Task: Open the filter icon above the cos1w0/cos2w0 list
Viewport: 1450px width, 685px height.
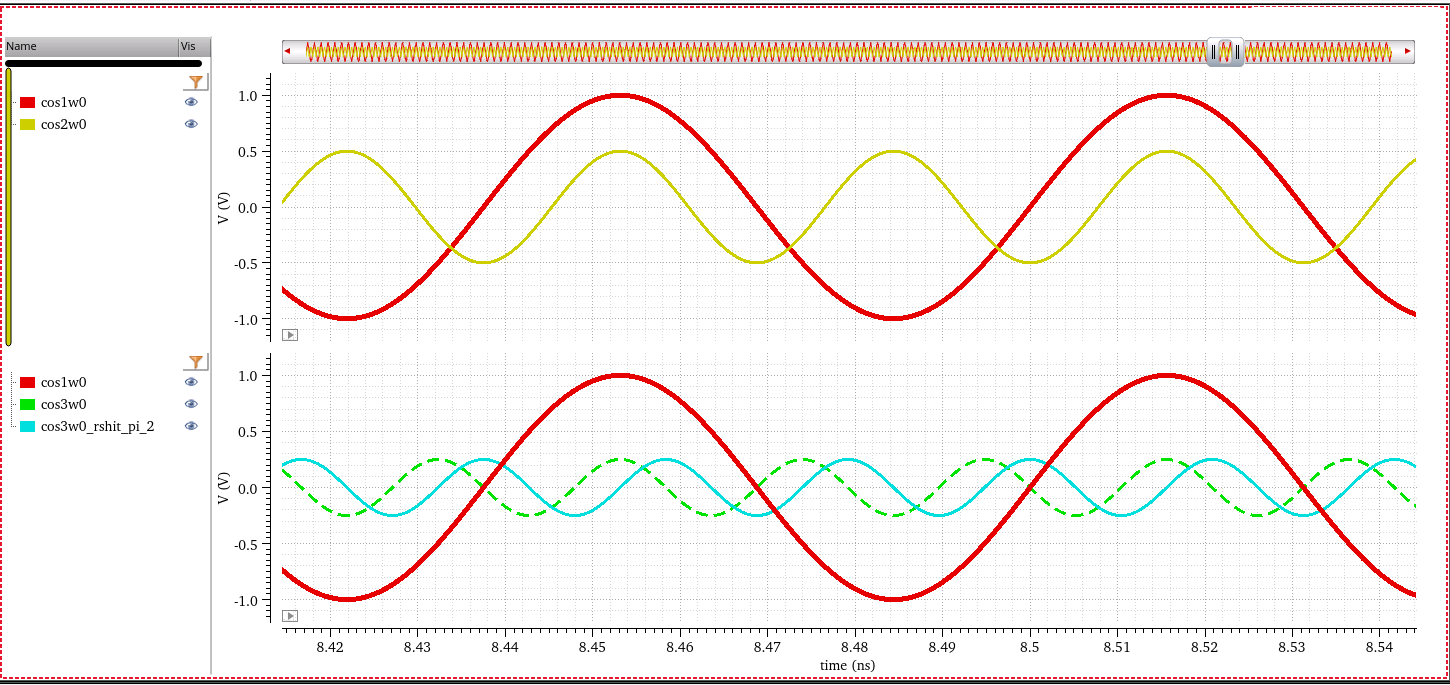Action: coord(196,81)
